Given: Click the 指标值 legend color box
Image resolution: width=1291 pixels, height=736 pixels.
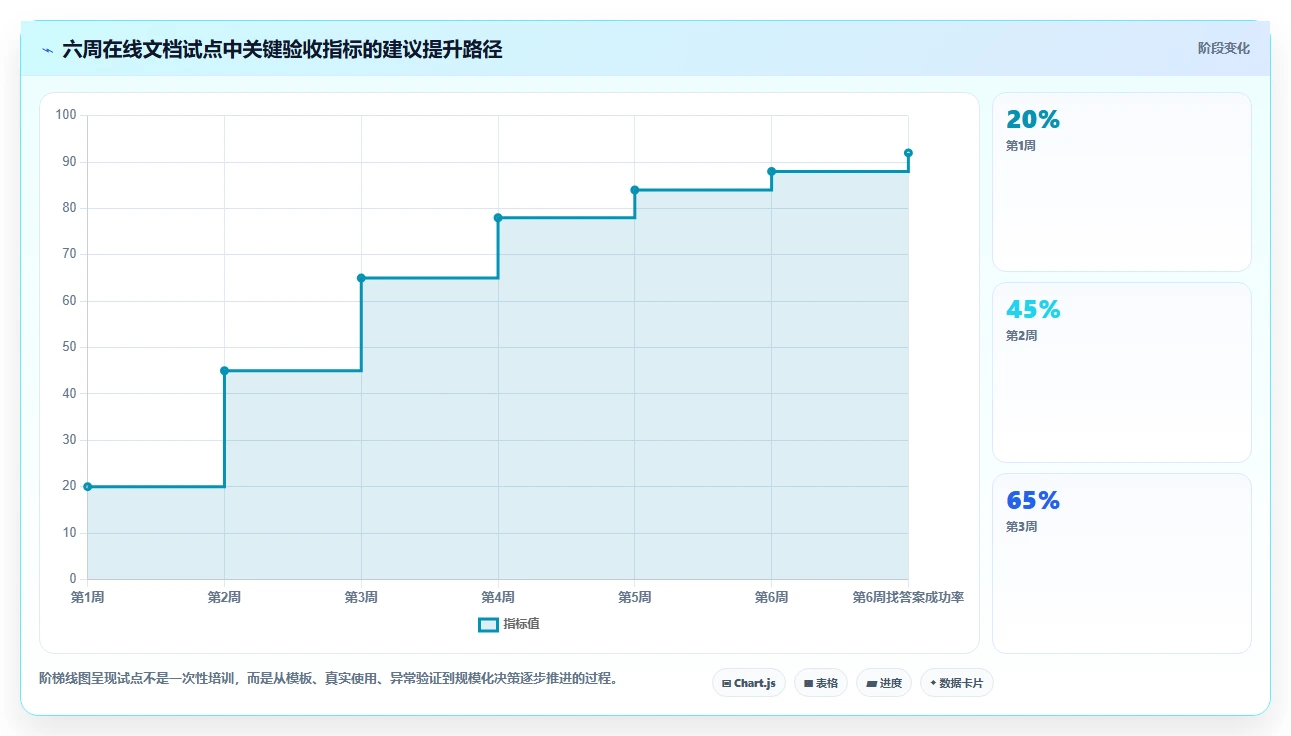Looking at the screenshot, I should tap(488, 624).
